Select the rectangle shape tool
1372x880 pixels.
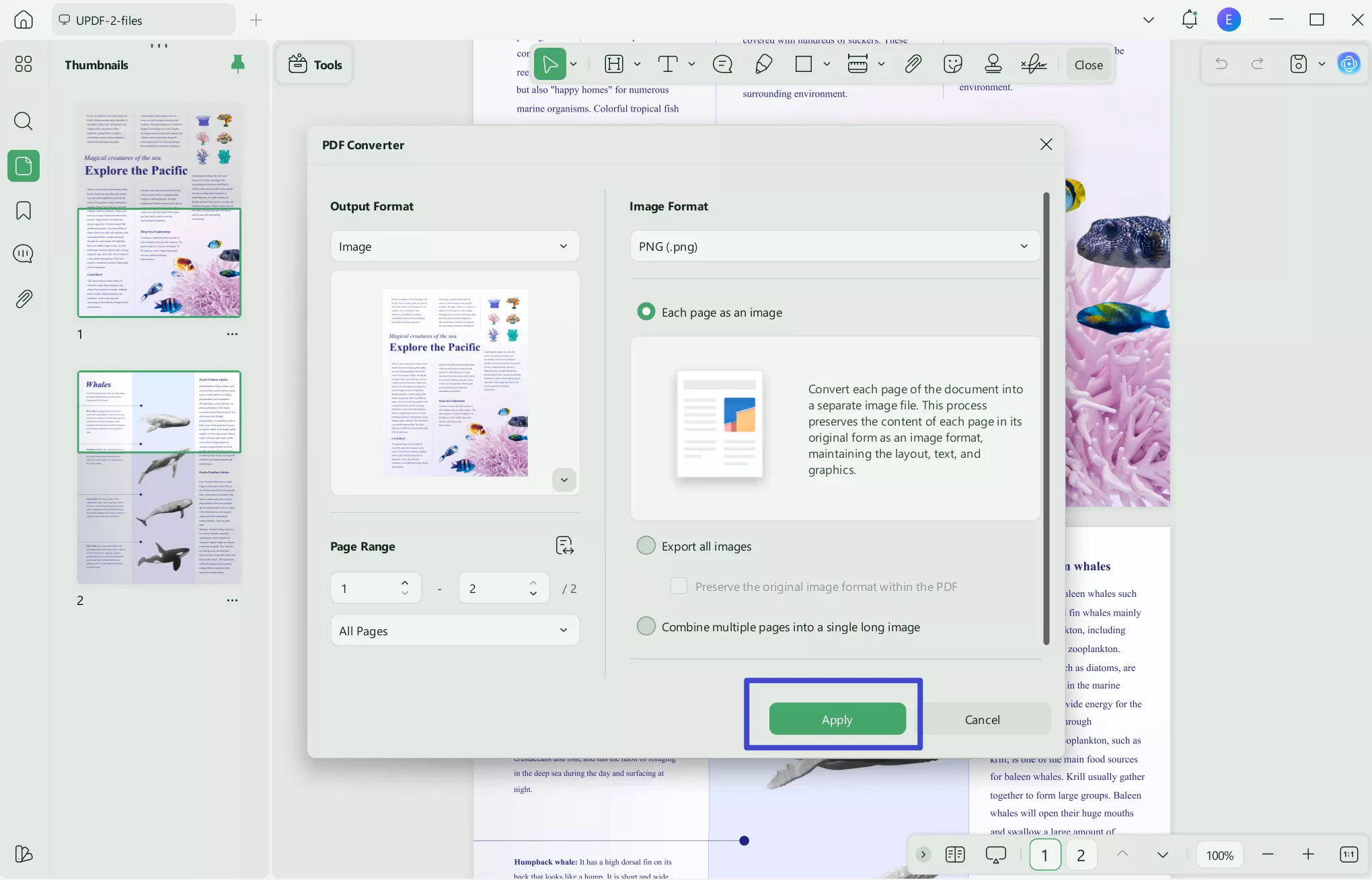coord(804,63)
